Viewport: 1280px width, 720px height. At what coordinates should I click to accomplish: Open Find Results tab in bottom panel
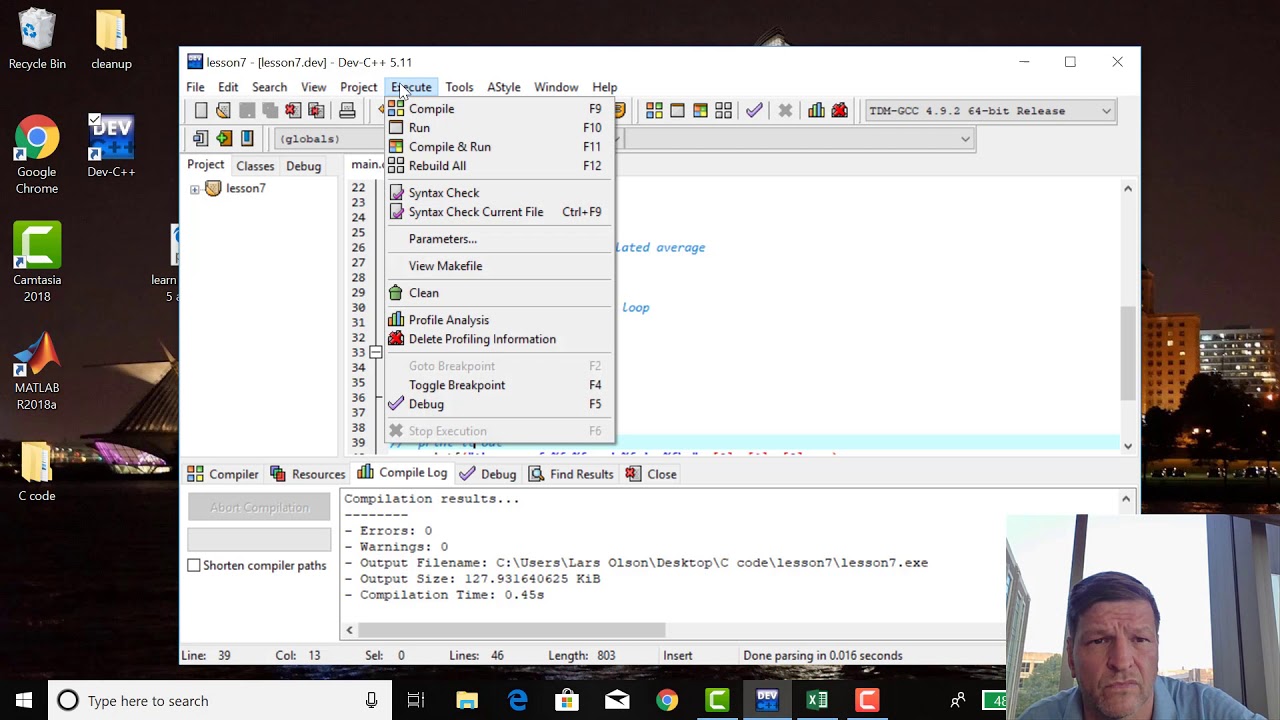[571, 474]
